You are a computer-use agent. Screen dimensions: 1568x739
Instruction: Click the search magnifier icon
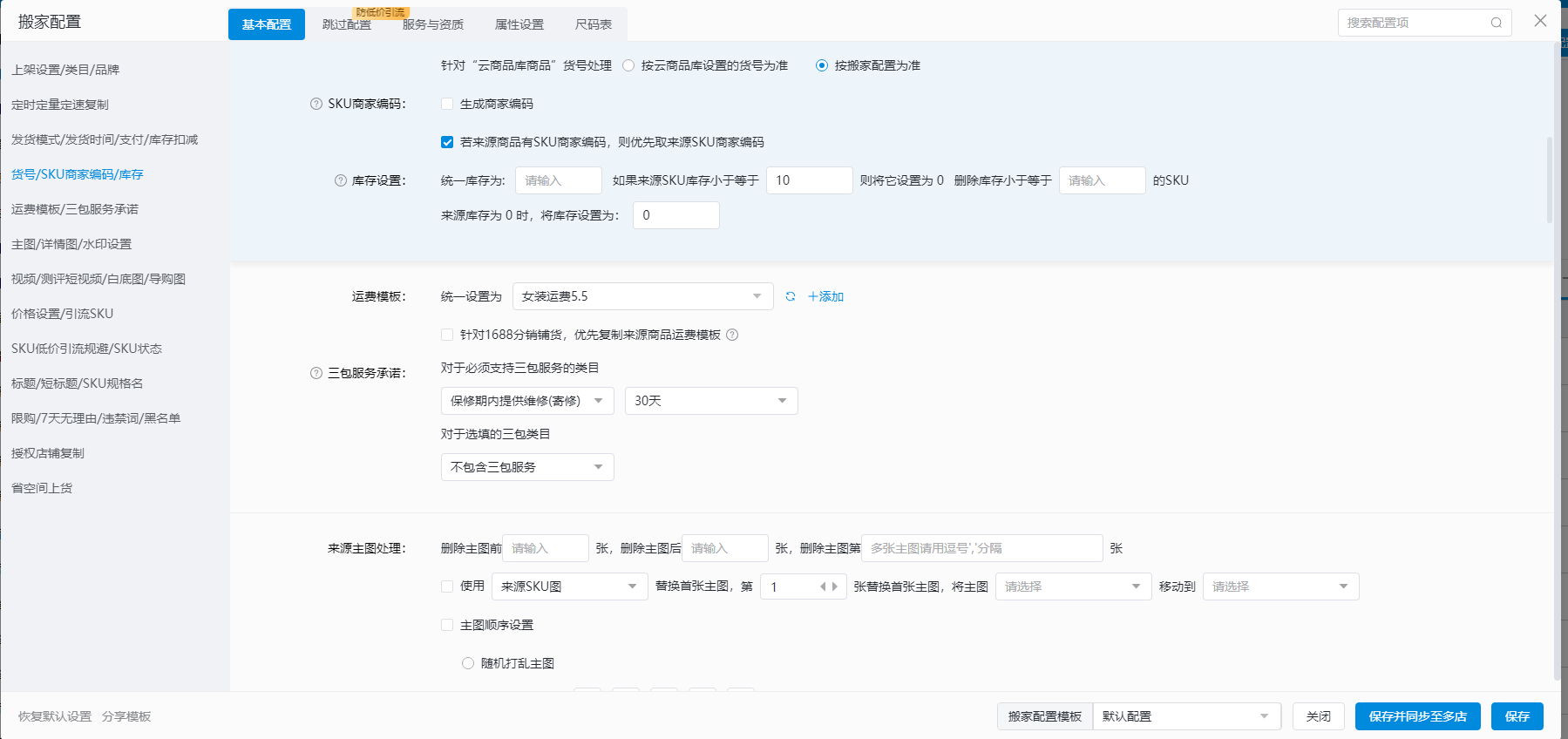[1496, 23]
